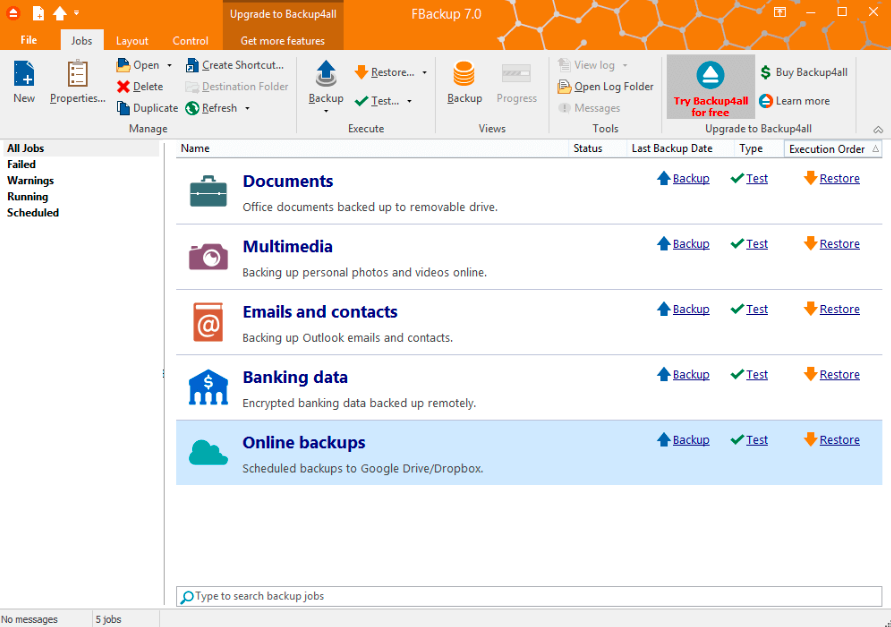
Task: Select the Jobs ribbon tab
Action: tap(81, 40)
